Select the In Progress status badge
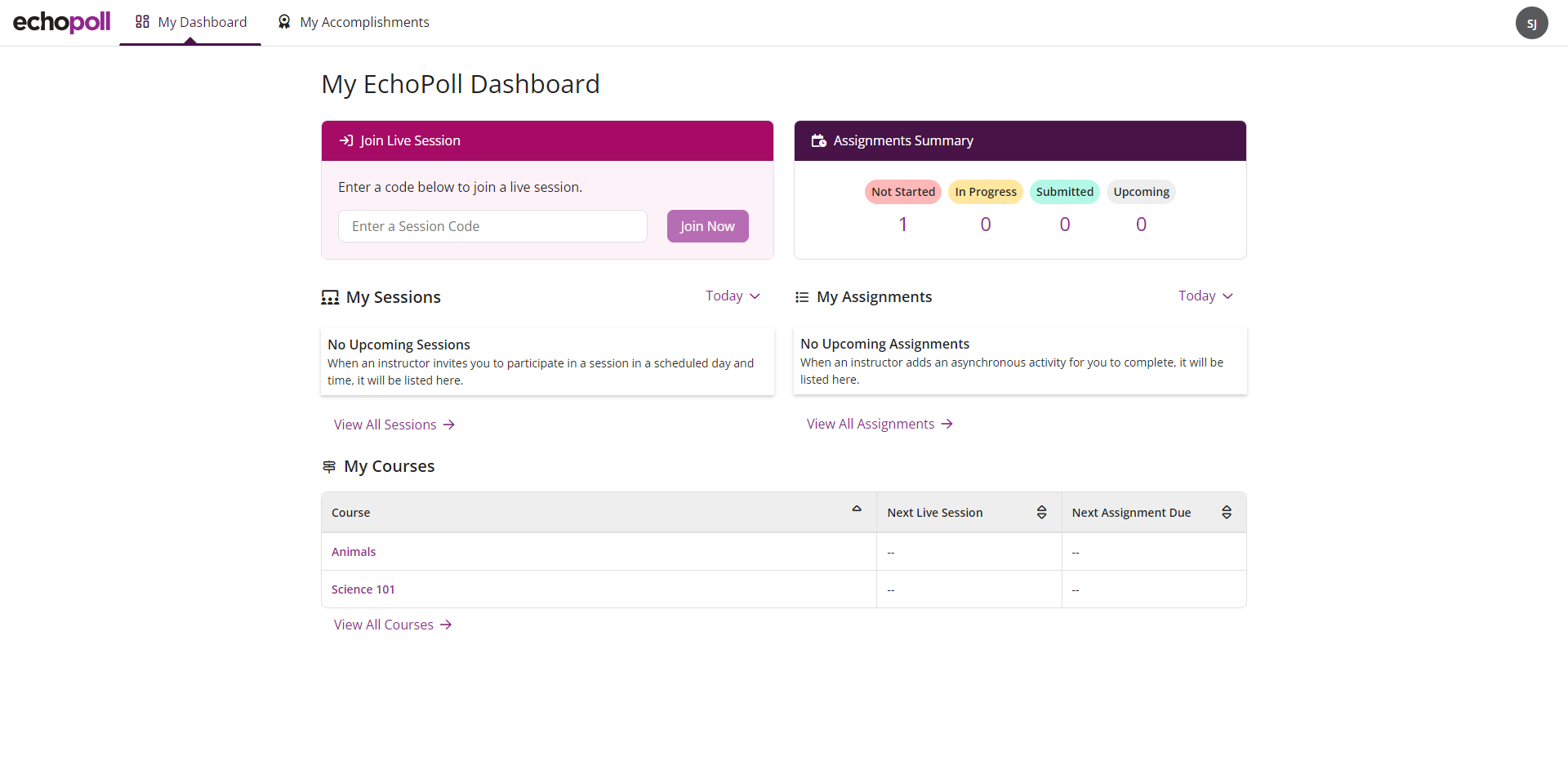The height and width of the screenshot is (765, 1568). coord(986,192)
